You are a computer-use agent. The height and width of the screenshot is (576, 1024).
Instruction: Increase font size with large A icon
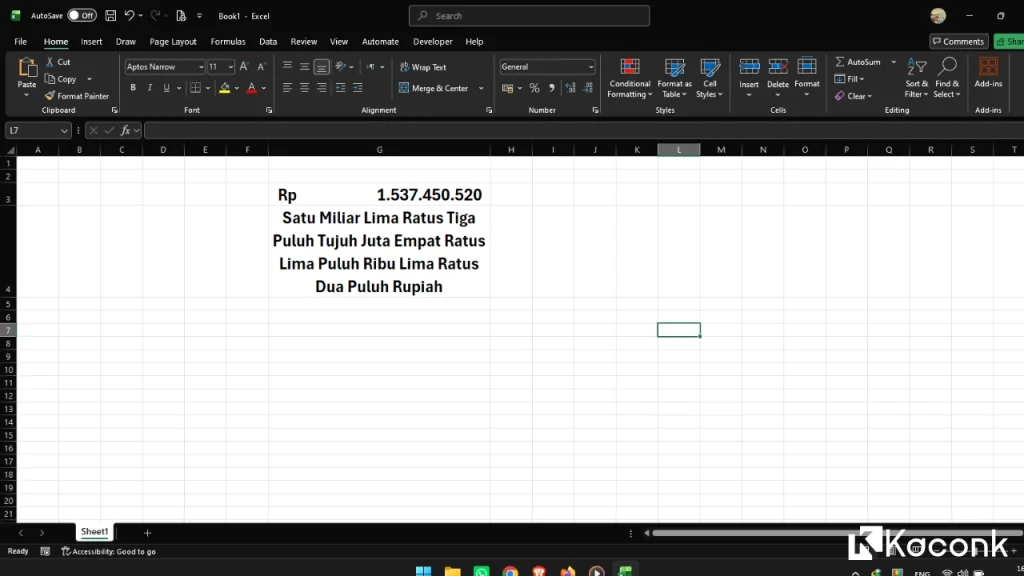(x=244, y=67)
